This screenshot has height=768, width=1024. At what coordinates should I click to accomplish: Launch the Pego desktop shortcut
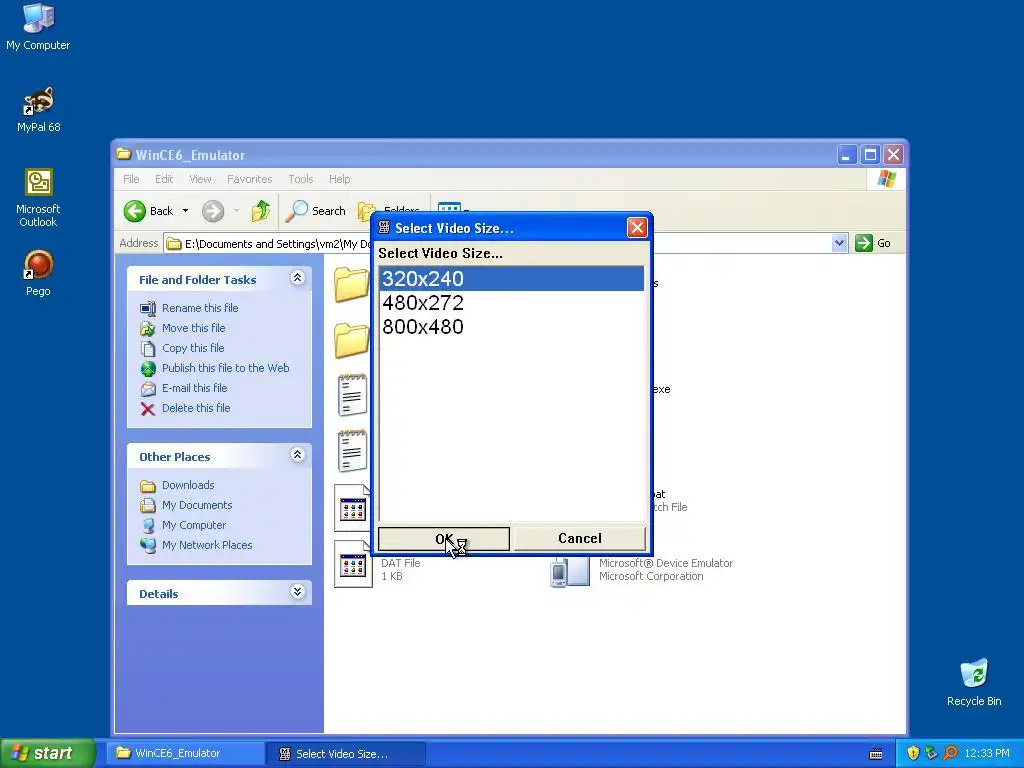(38, 273)
